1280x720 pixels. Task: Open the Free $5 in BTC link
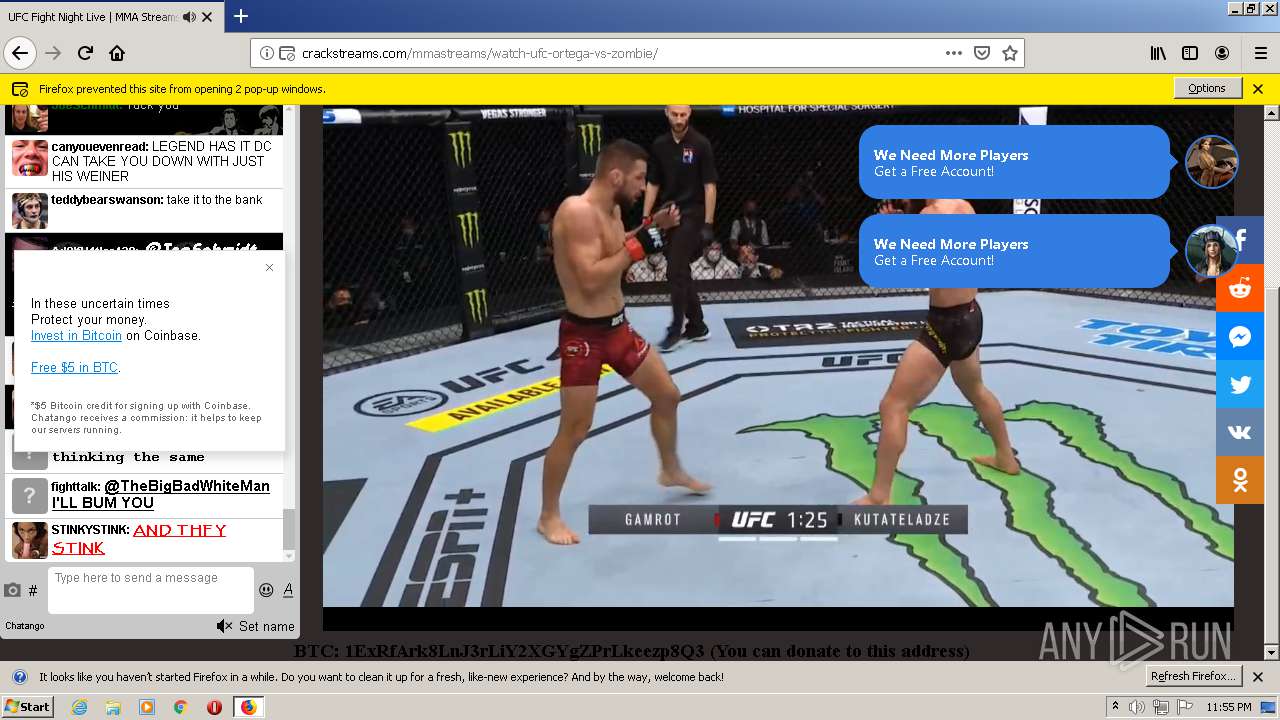click(x=74, y=368)
